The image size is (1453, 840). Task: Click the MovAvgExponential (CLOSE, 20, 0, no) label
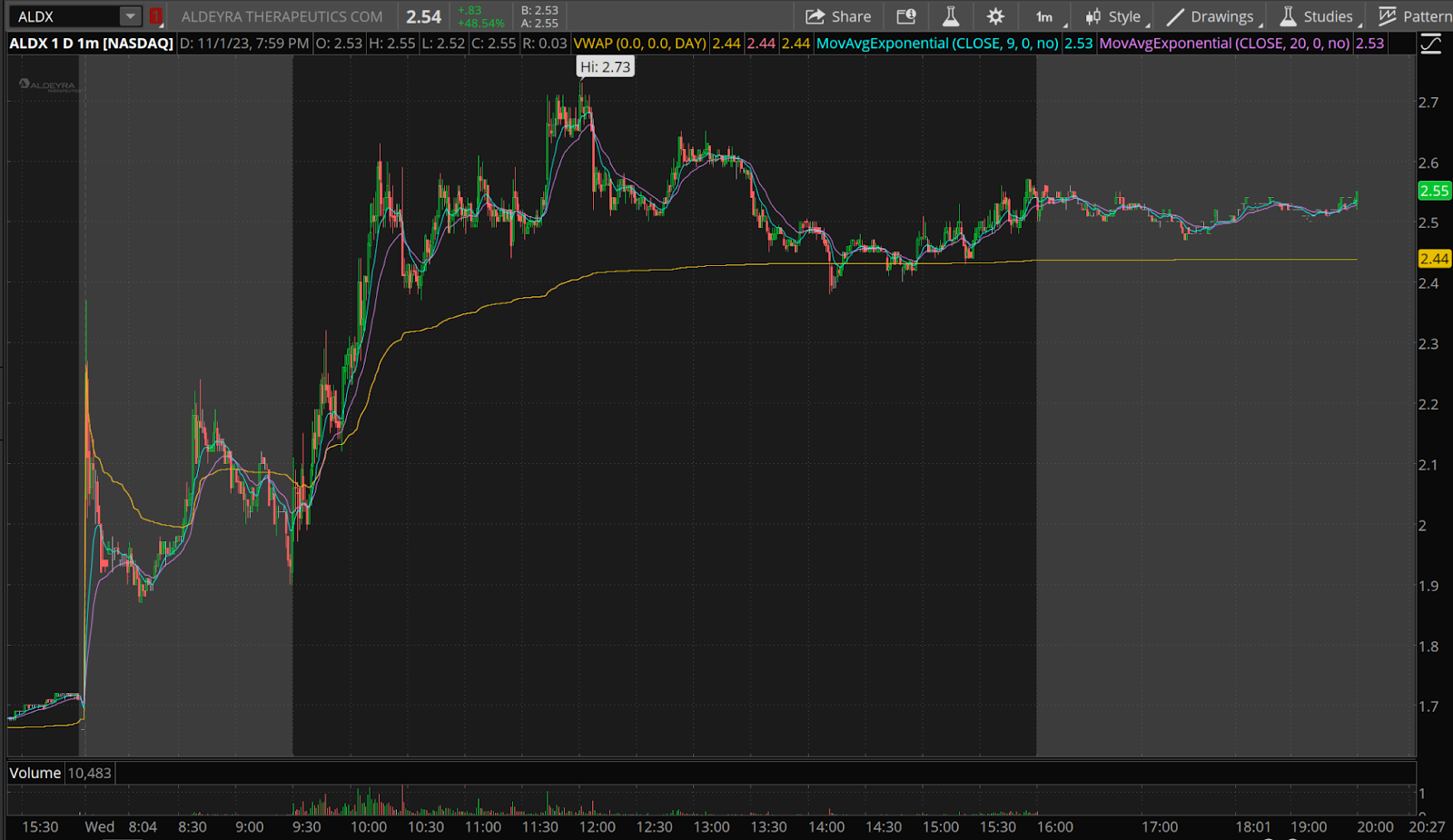coord(1224,44)
